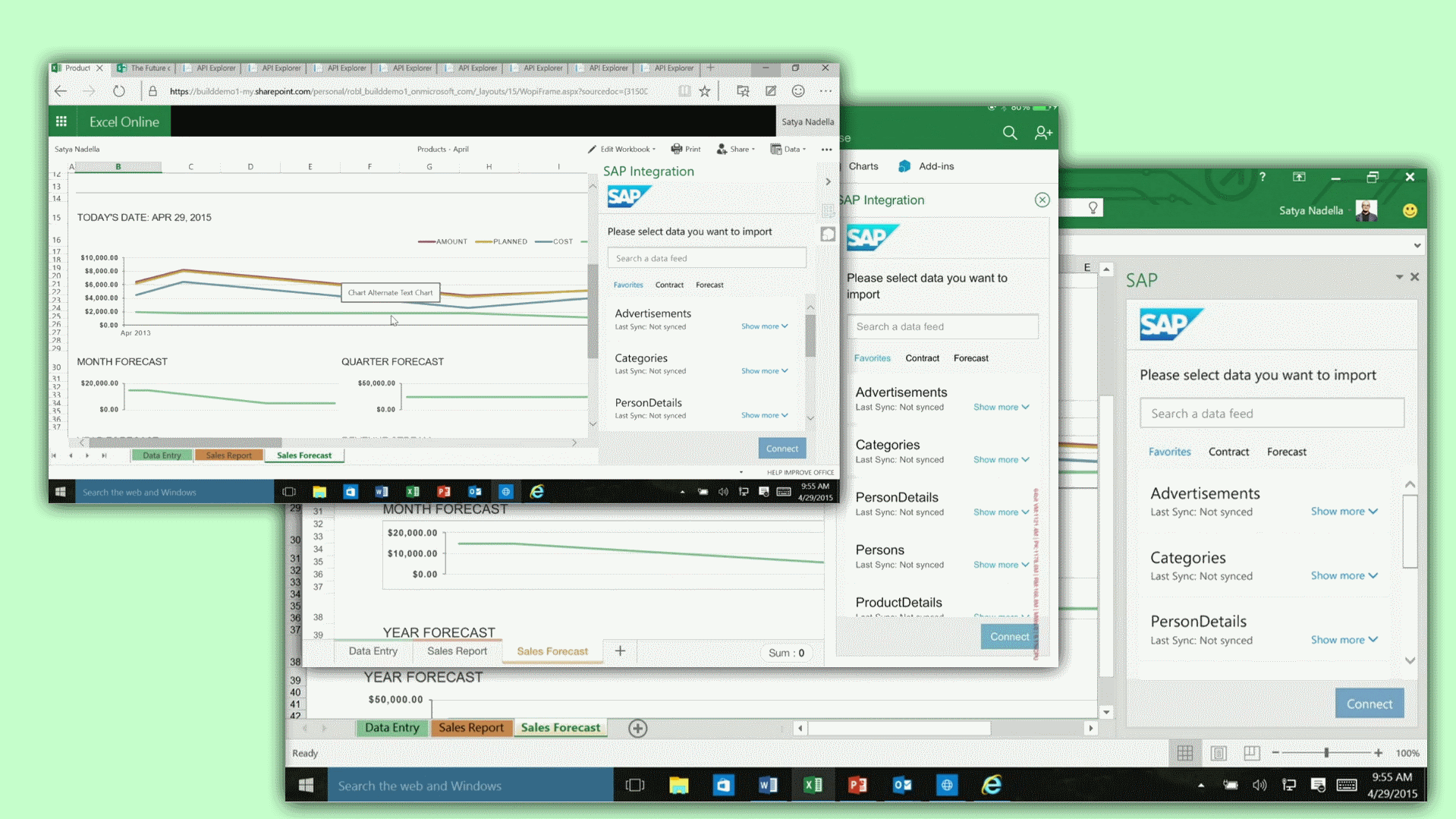Click zoom in plus in desktop Excel
The width and height of the screenshot is (1456, 819).
(1378, 753)
